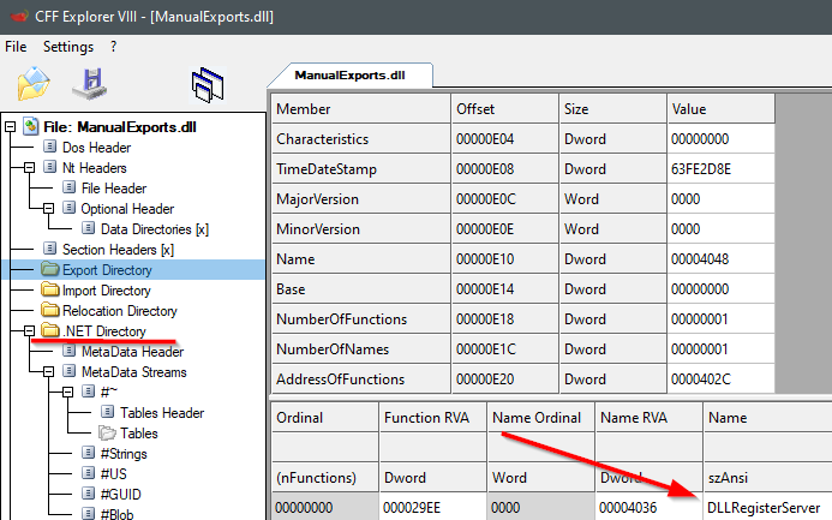Click the Section Headers node icon
This screenshot has width=832, height=520.
click(50, 249)
